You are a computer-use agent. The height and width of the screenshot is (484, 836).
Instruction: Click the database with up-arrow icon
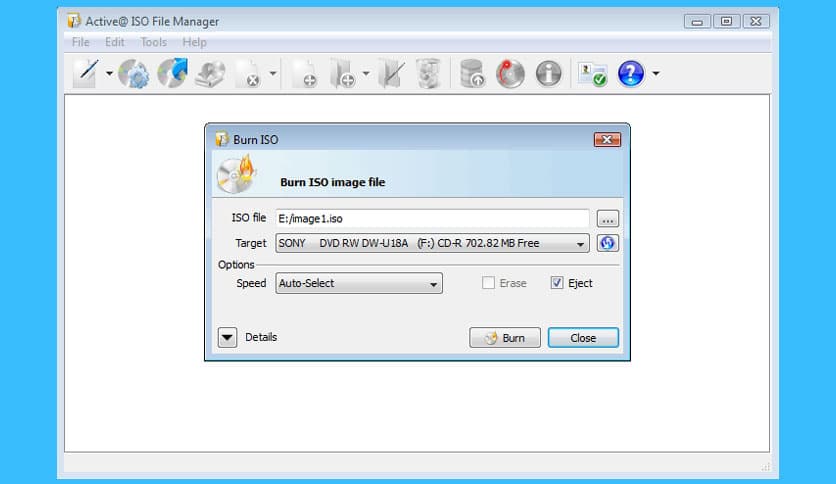(x=472, y=73)
